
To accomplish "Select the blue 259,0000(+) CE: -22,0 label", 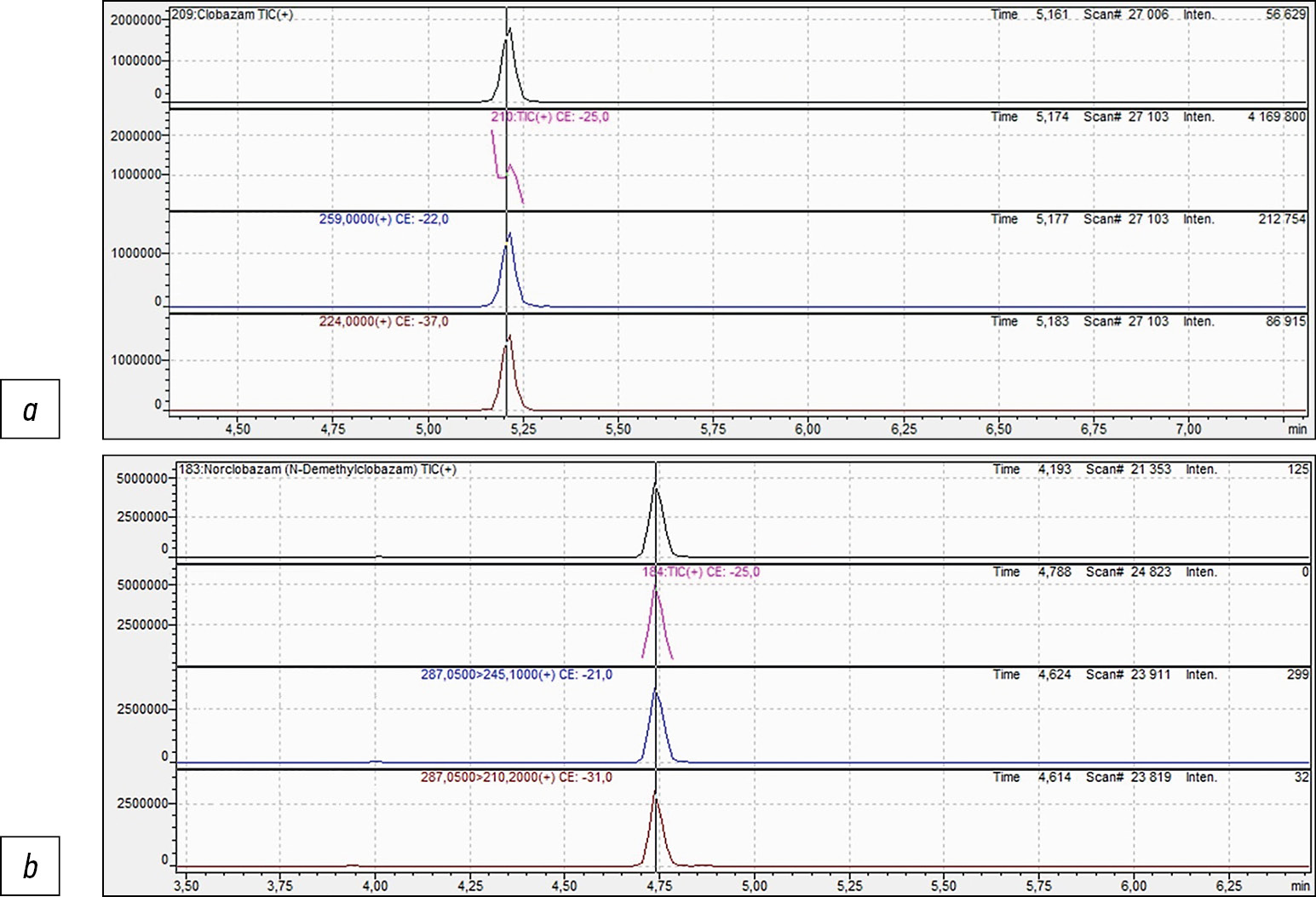I will 383,219.
